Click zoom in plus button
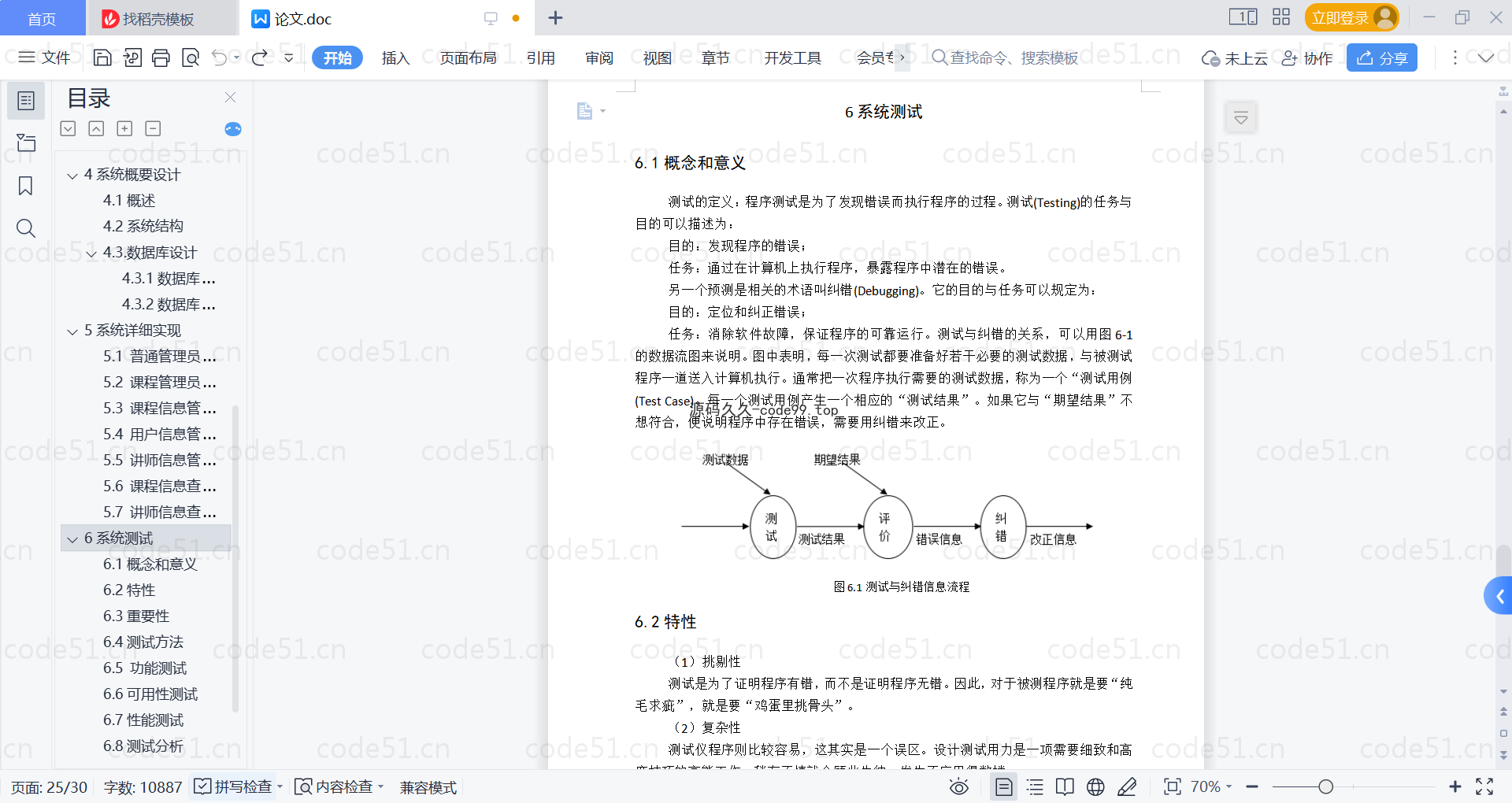 pyautogui.click(x=1455, y=786)
